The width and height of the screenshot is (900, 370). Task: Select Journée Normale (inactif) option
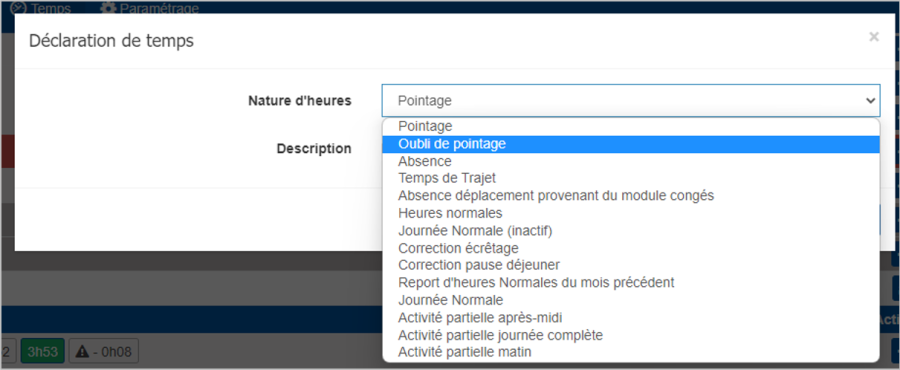631,231
